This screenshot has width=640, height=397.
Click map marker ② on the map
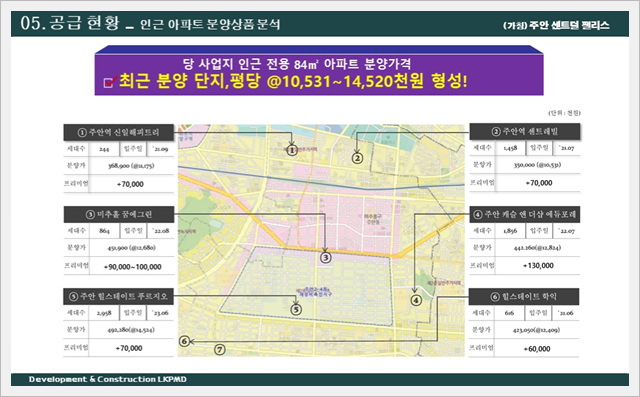pyautogui.click(x=357, y=158)
